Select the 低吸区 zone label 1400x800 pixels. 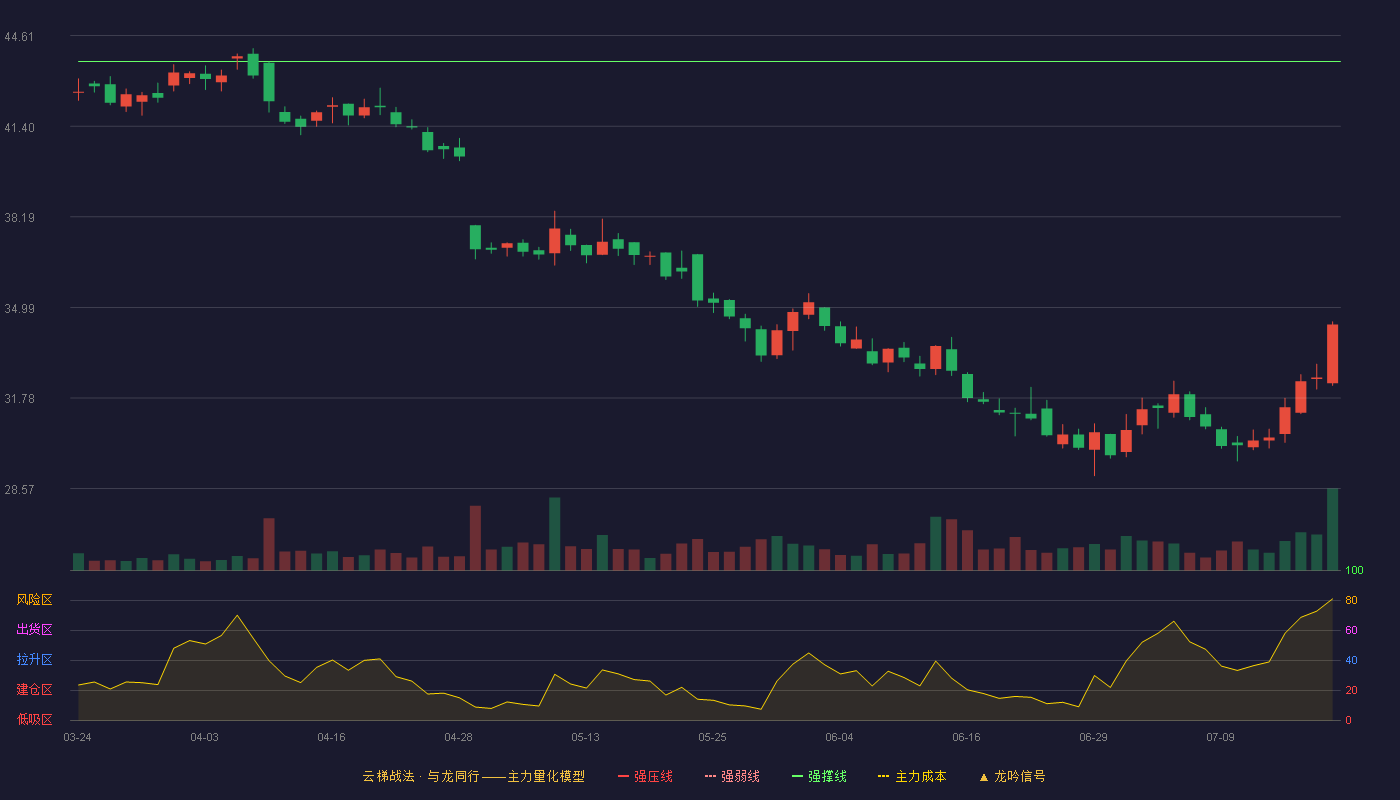[34, 719]
